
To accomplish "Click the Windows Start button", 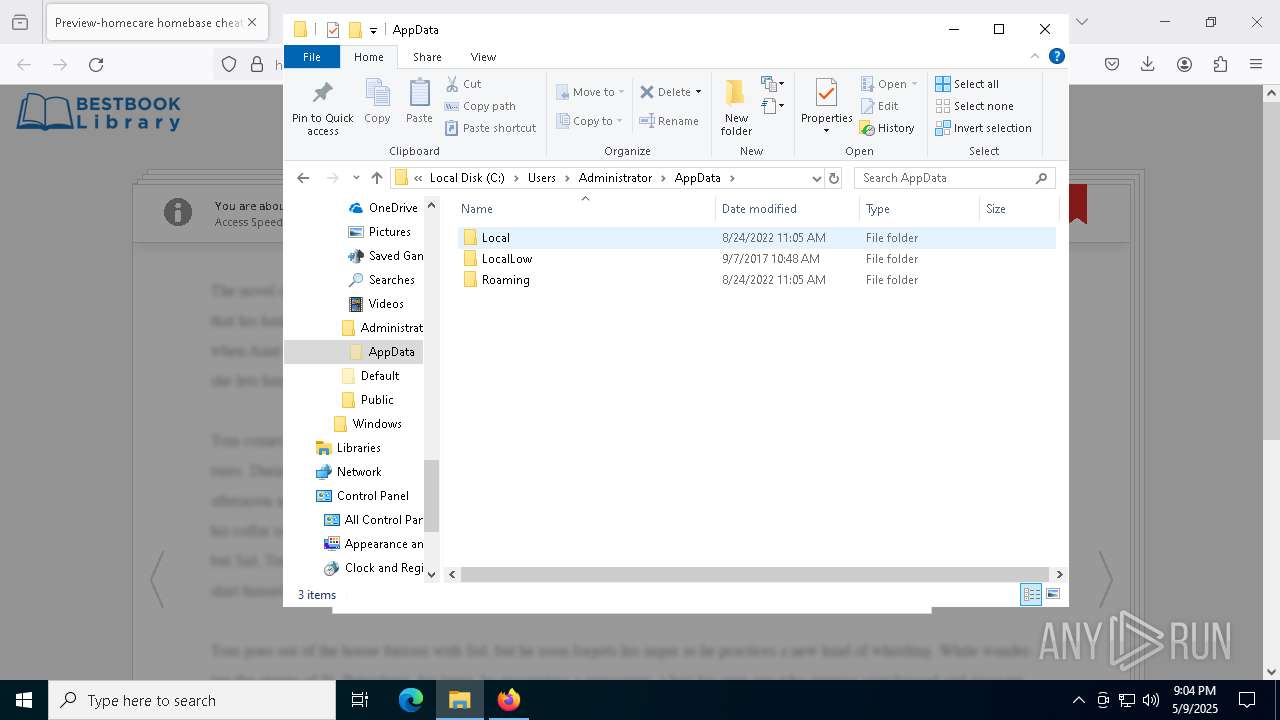I will [24, 700].
